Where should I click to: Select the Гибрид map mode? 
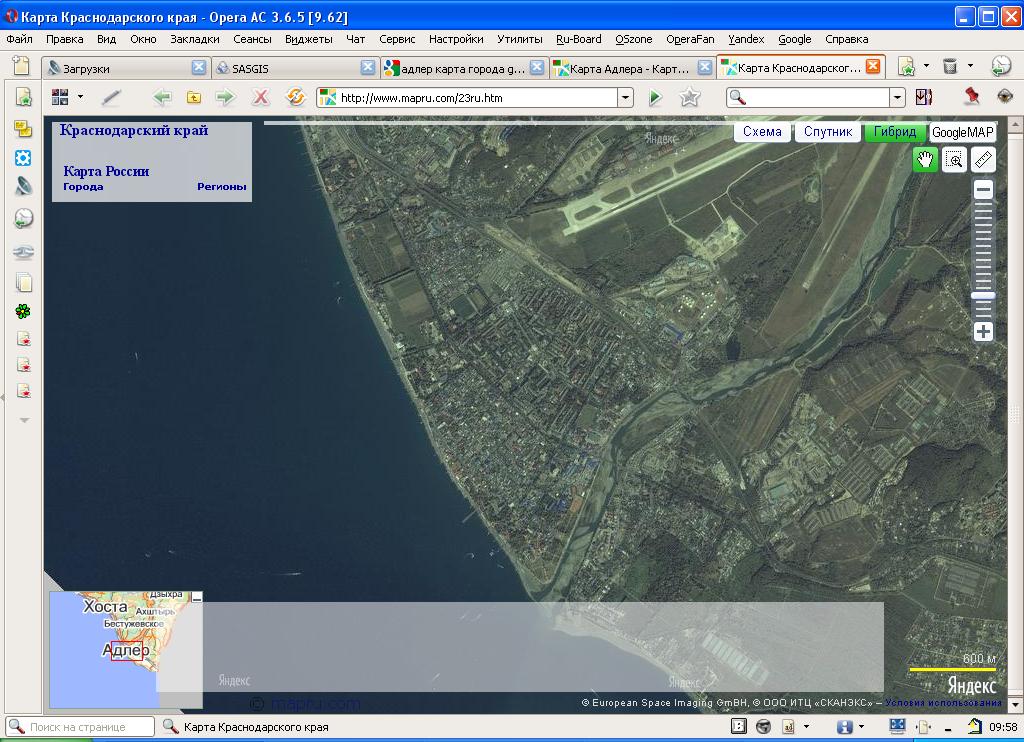[894, 132]
